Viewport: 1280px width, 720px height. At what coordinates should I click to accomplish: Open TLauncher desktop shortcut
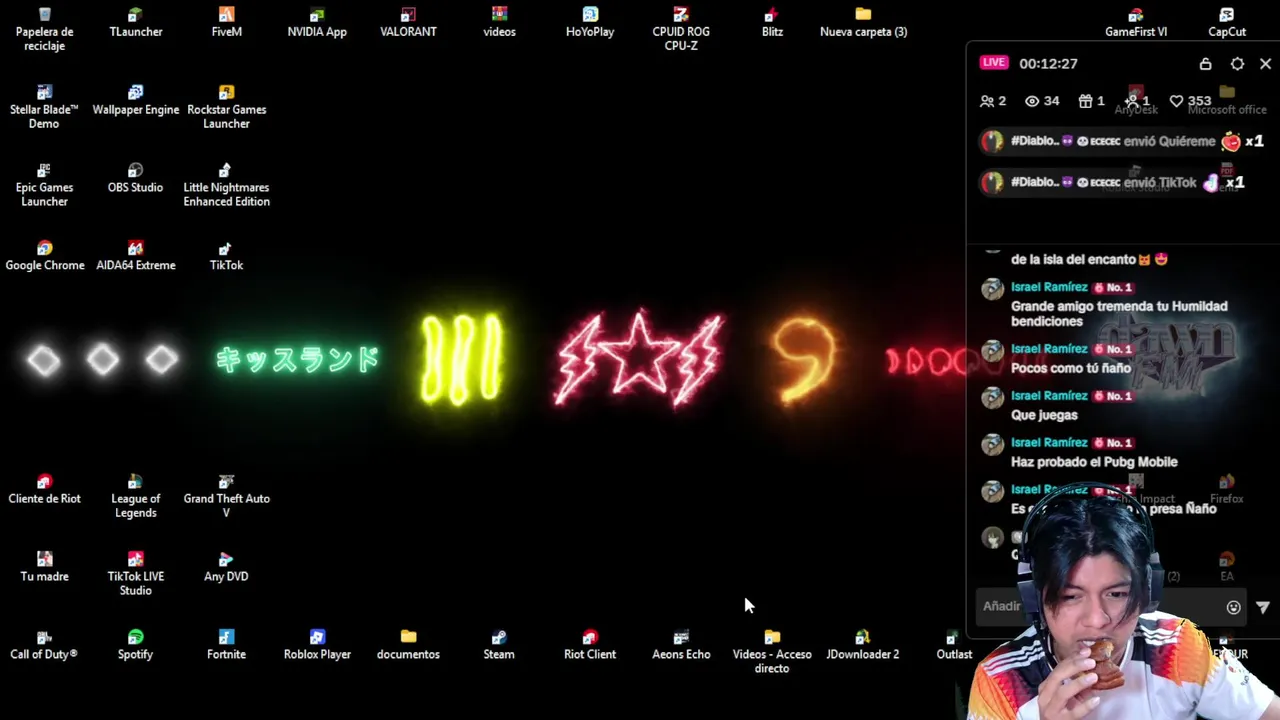tap(135, 22)
